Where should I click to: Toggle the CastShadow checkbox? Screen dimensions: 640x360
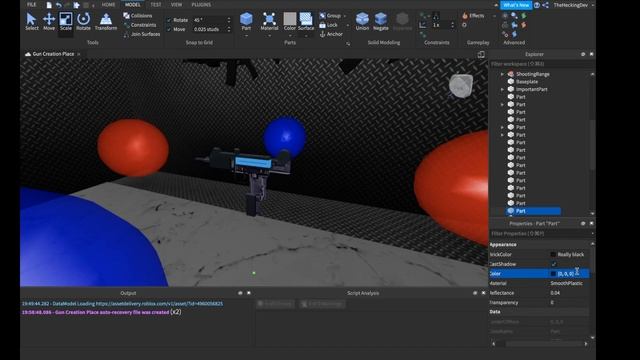[x=553, y=264]
